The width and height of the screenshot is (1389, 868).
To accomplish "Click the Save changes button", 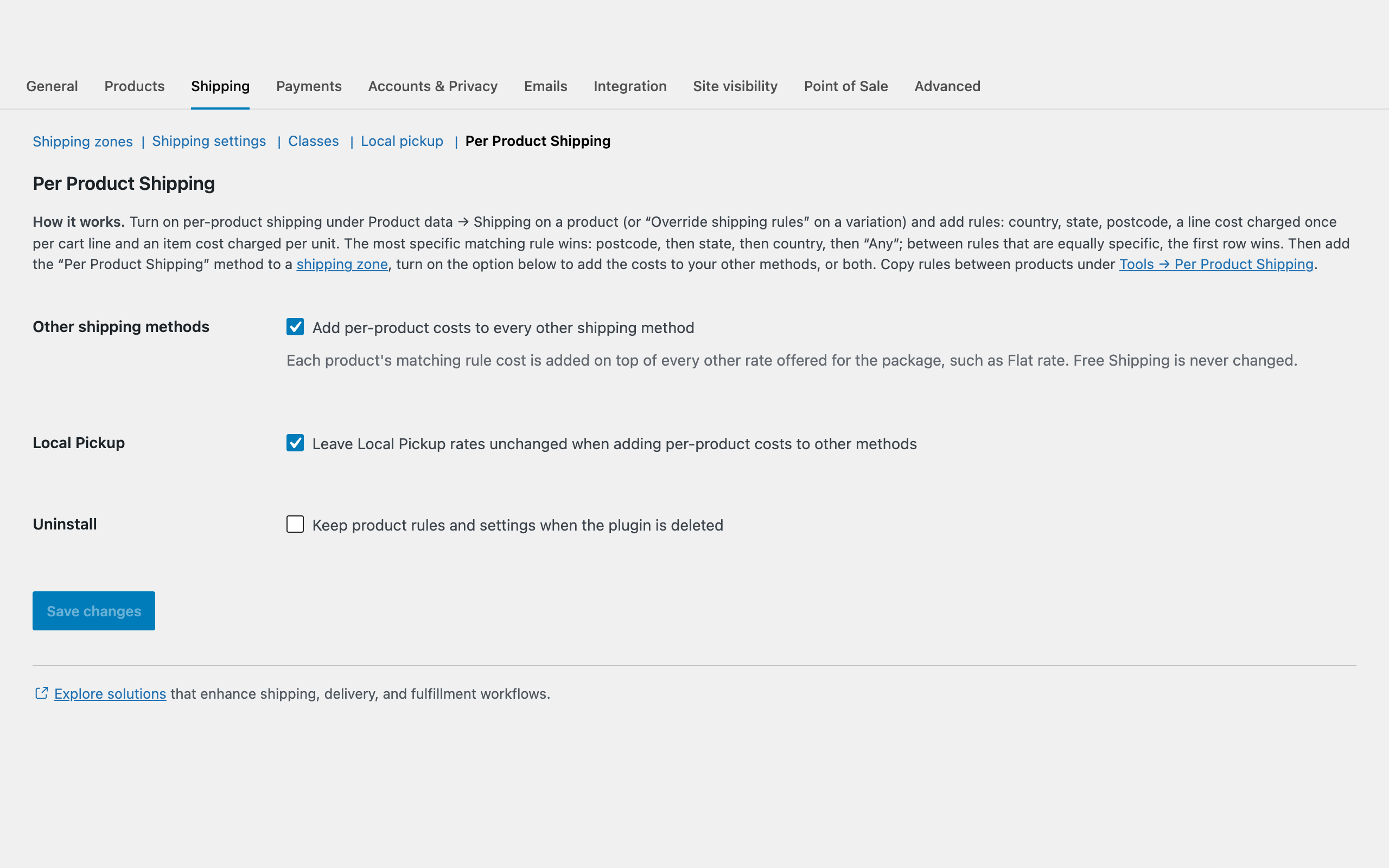I will click(x=93, y=611).
